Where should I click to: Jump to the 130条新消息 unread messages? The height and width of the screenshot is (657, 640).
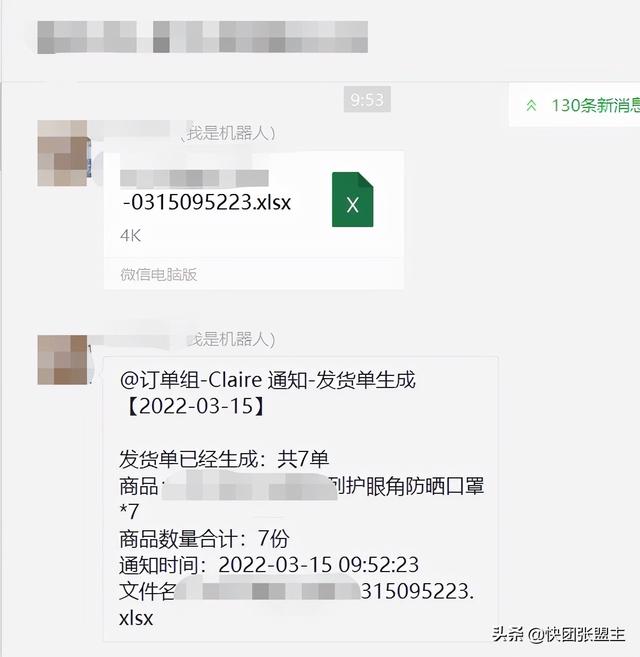595,105
